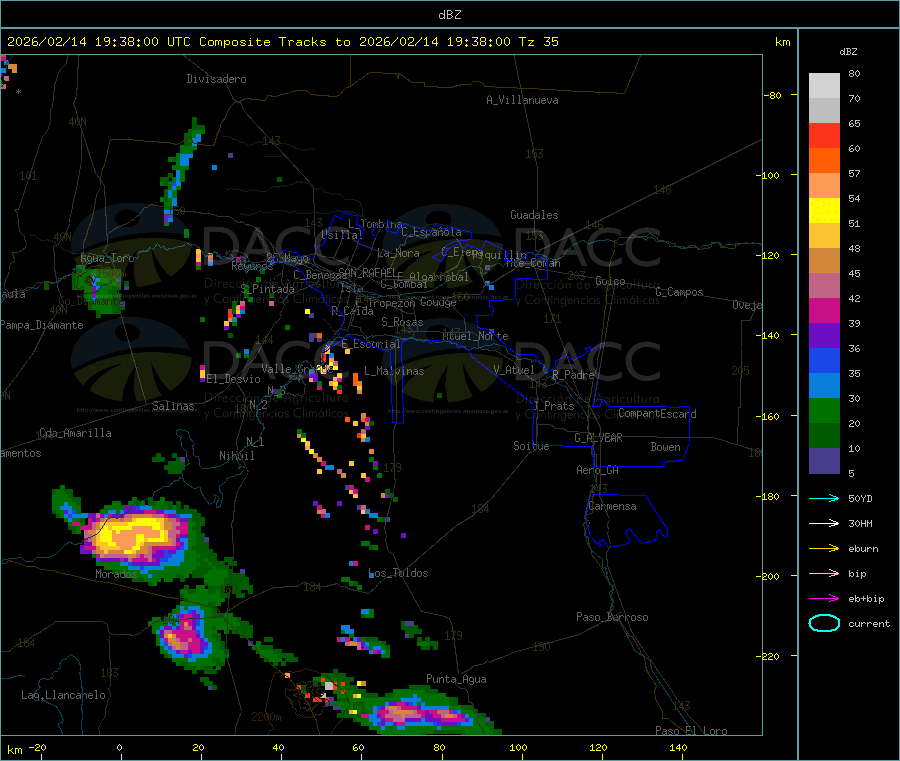
Task: Select the Guadales location label
Action: click(534, 215)
